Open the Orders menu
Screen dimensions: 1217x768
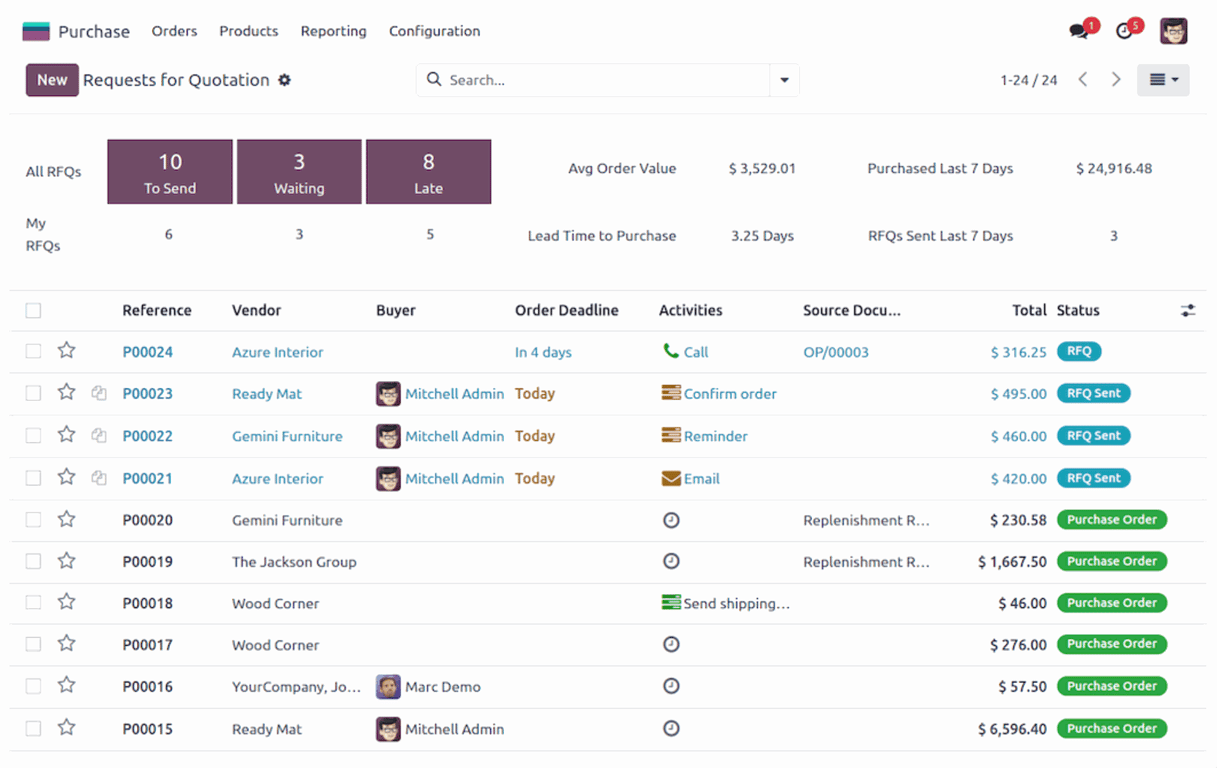pos(174,31)
